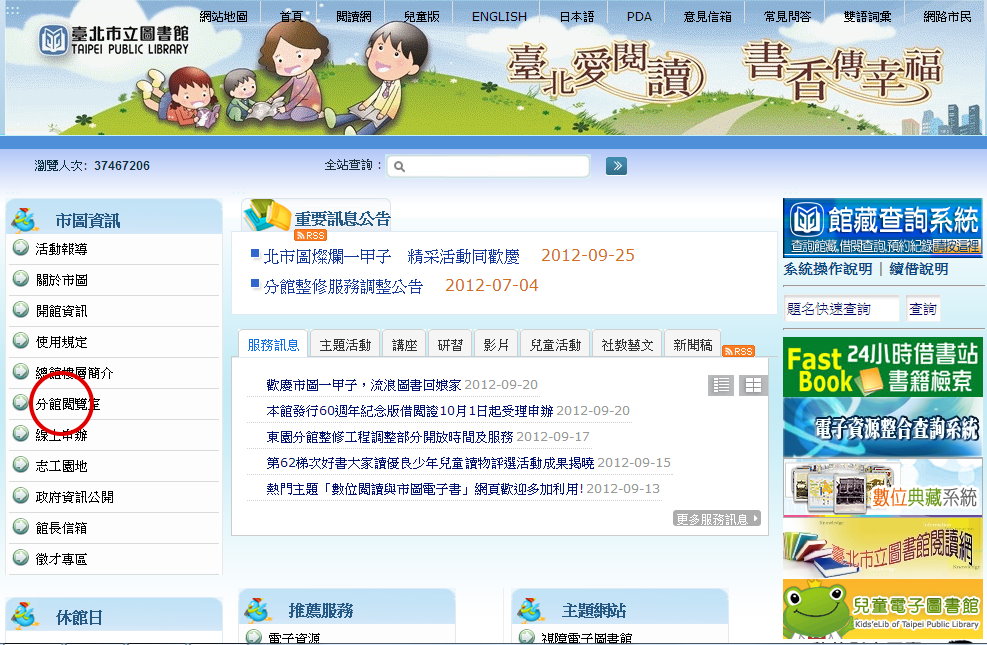Switch to ENGLISH version
Screen dimensions: 987x645
[x=499, y=16]
